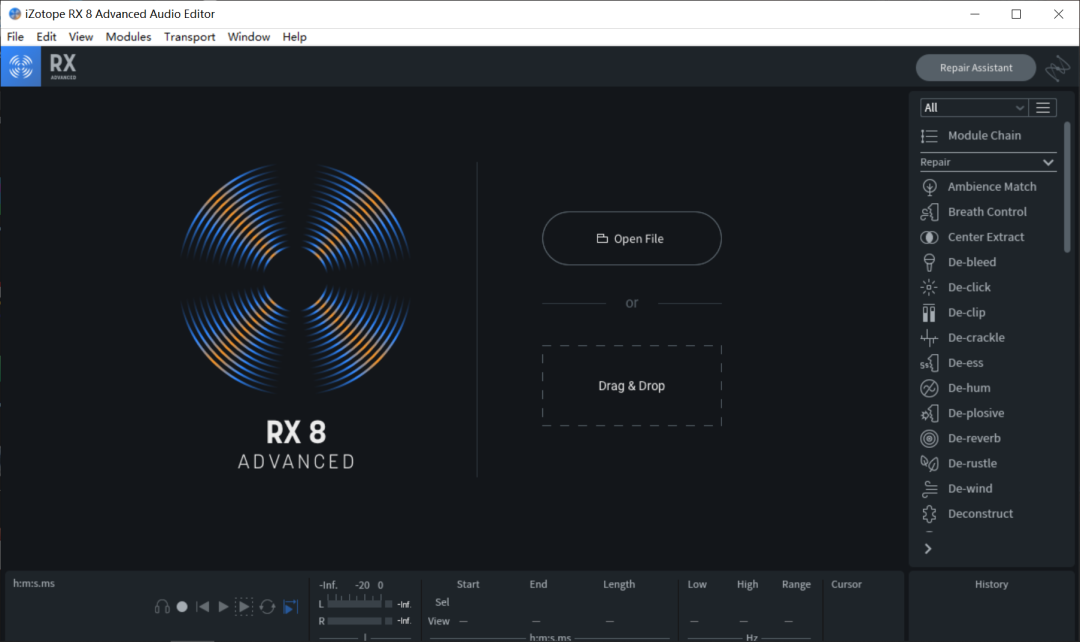Click the Sel row label
1080x642 pixels.
(x=442, y=602)
